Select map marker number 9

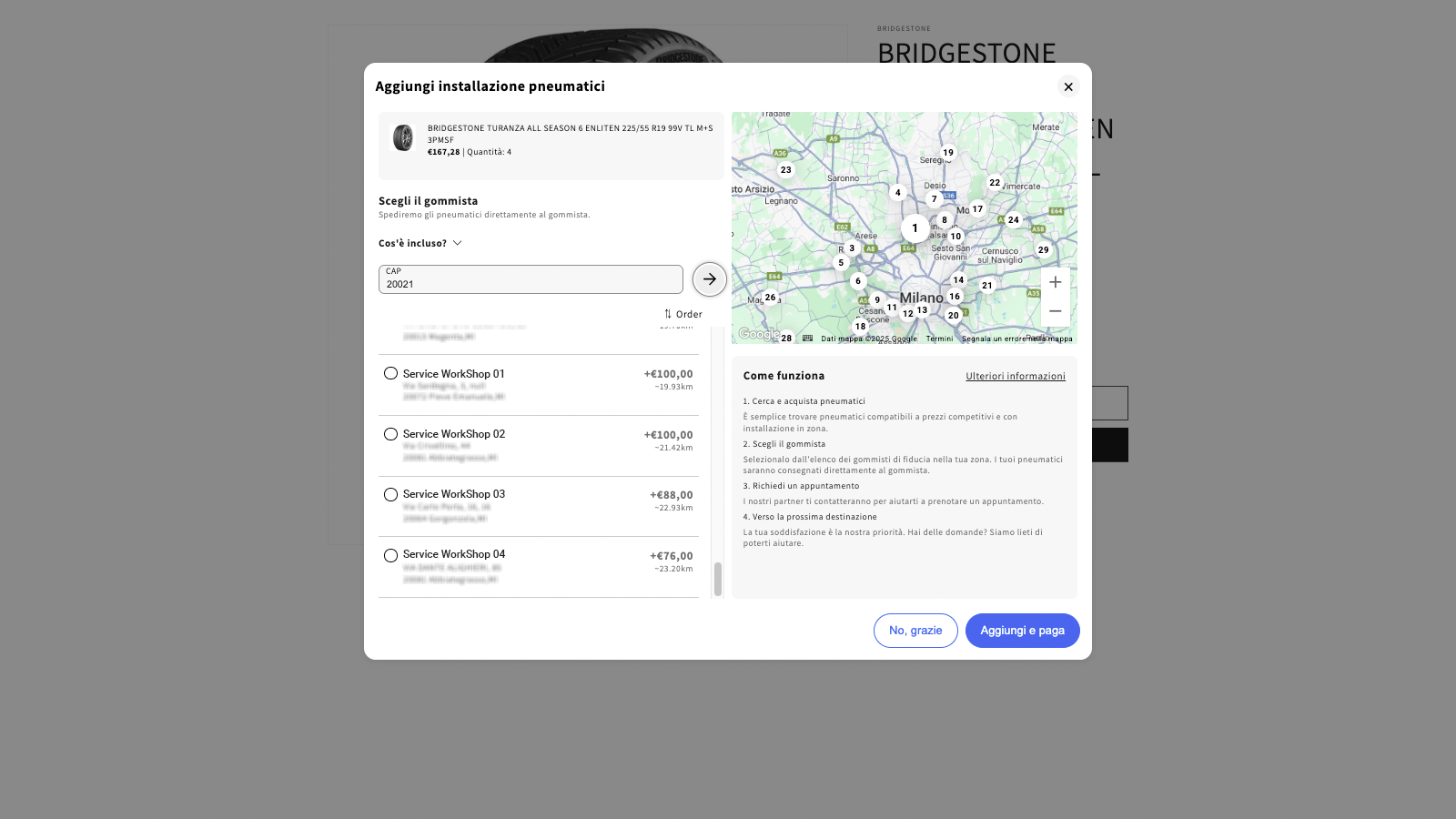[x=877, y=300]
